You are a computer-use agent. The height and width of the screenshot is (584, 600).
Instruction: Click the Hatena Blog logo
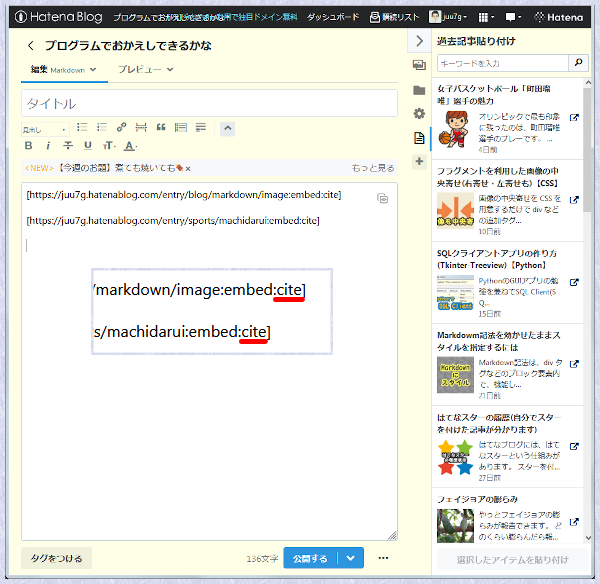point(59,17)
